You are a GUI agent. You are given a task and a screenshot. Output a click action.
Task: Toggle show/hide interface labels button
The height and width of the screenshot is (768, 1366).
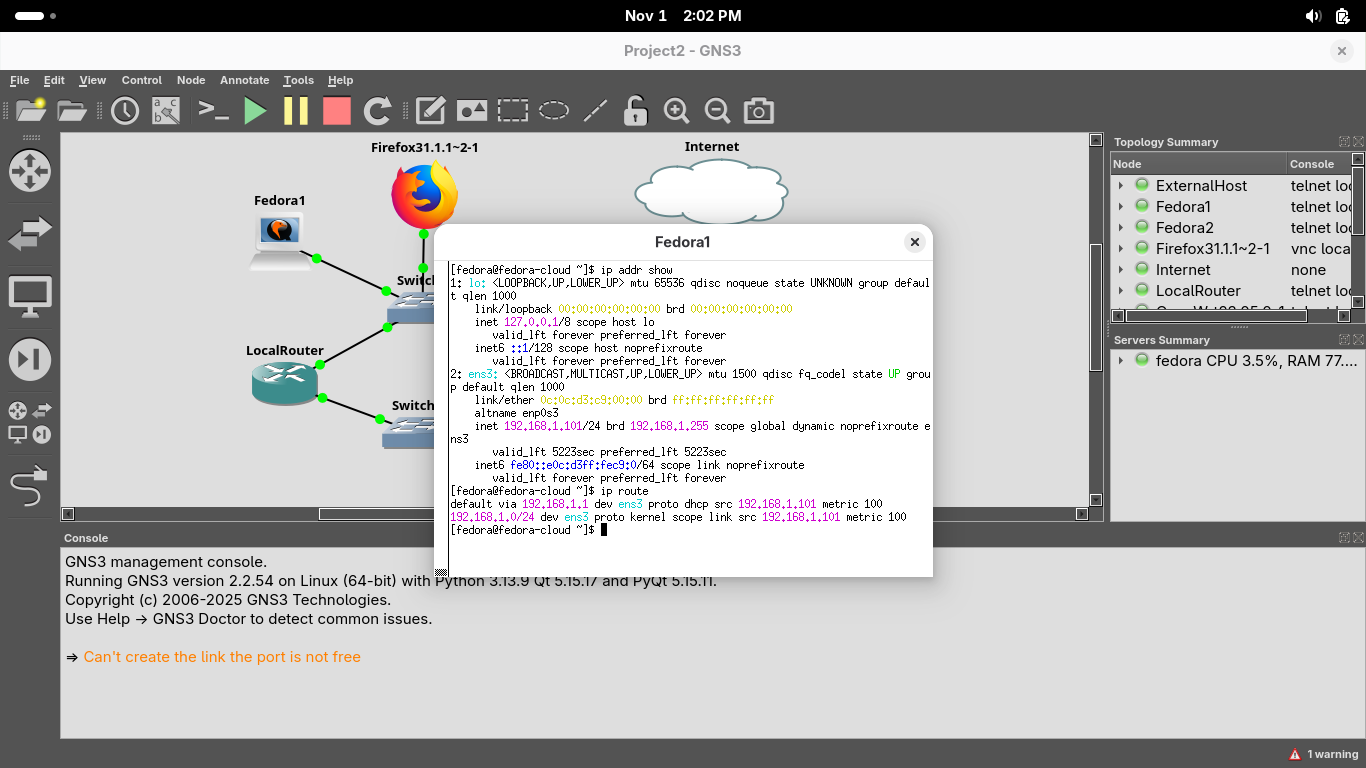tap(166, 111)
